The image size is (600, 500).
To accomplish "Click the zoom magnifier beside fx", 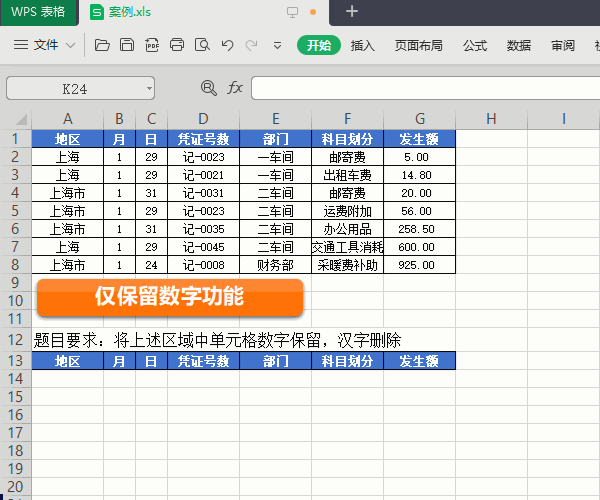I will [208, 88].
